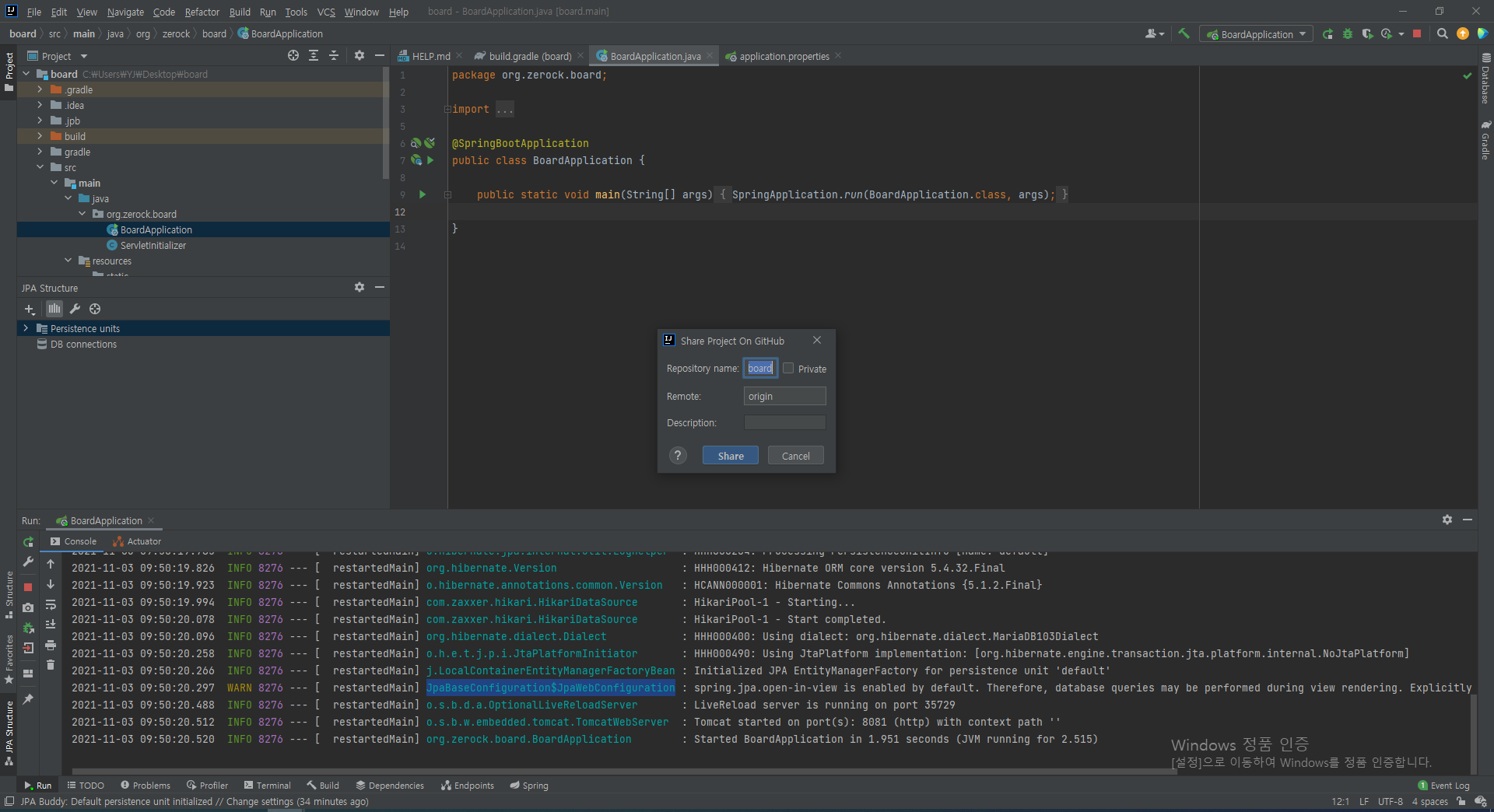This screenshot has height=812, width=1494.
Task: Toggle Soft-Wrap in console toolbar
Action: 51,604
